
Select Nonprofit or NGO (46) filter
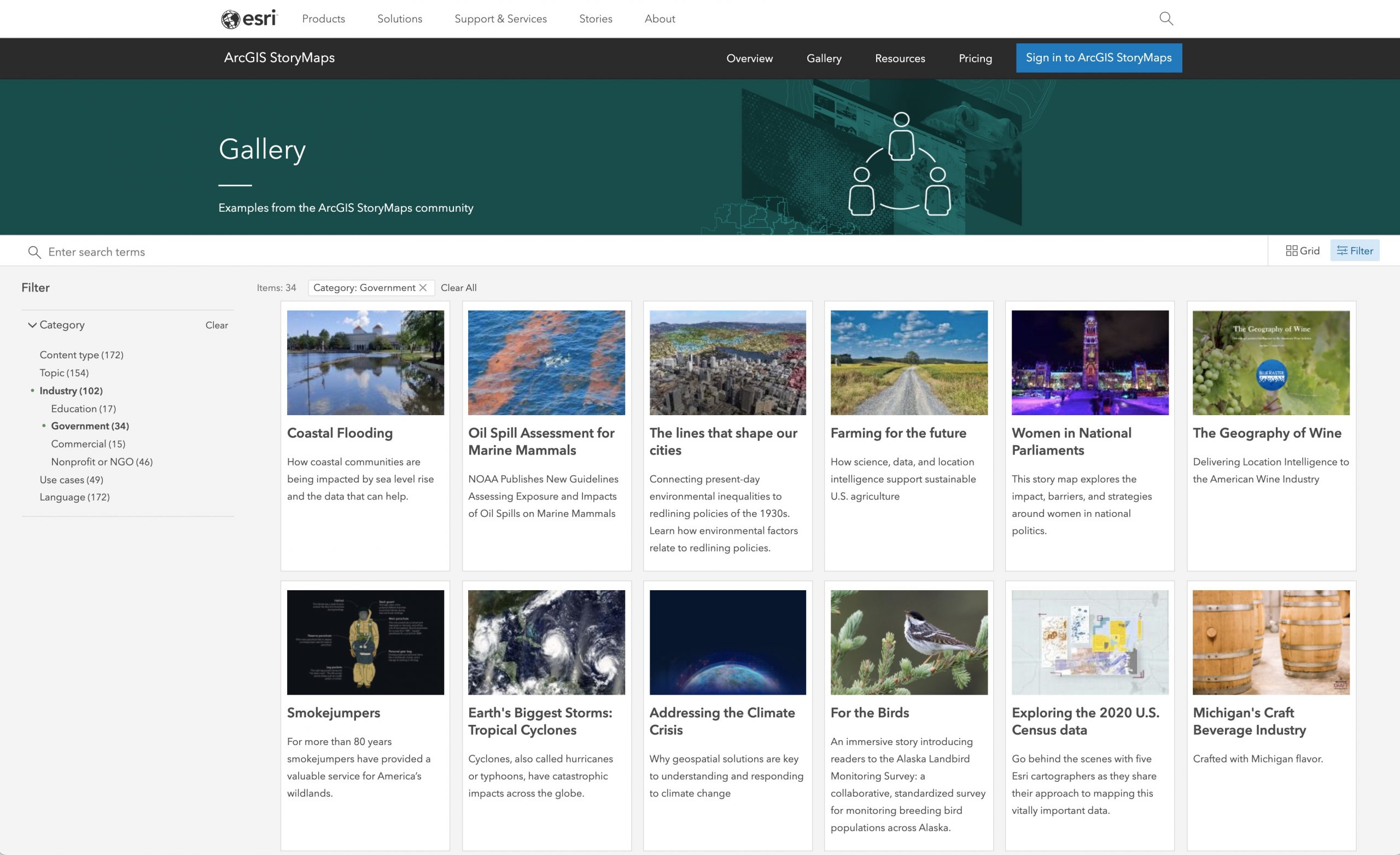click(x=102, y=462)
